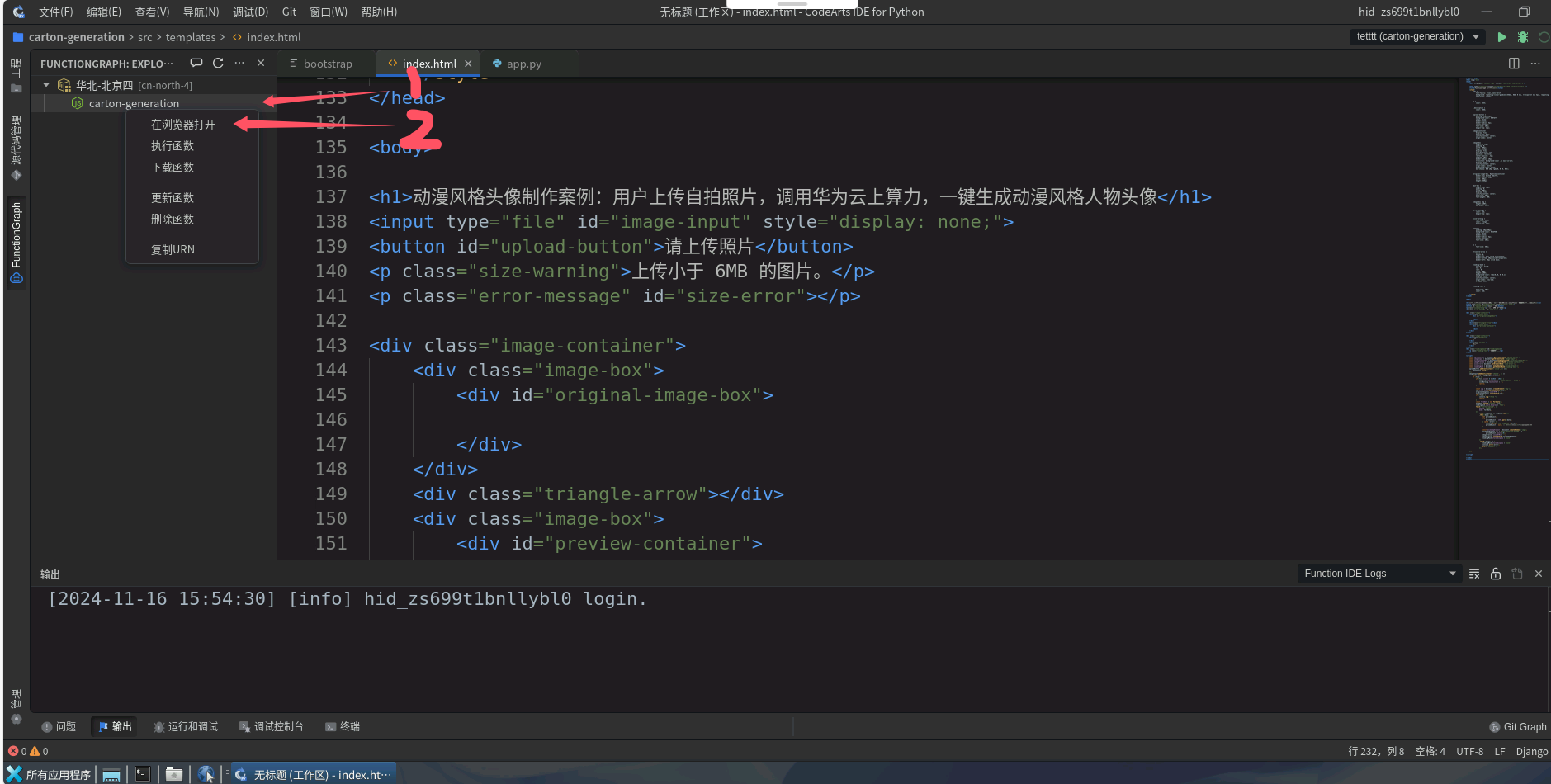Viewport: 1551px width, 784px height.
Task: Click the templates breadcrumb segment
Action: (x=191, y=37)
